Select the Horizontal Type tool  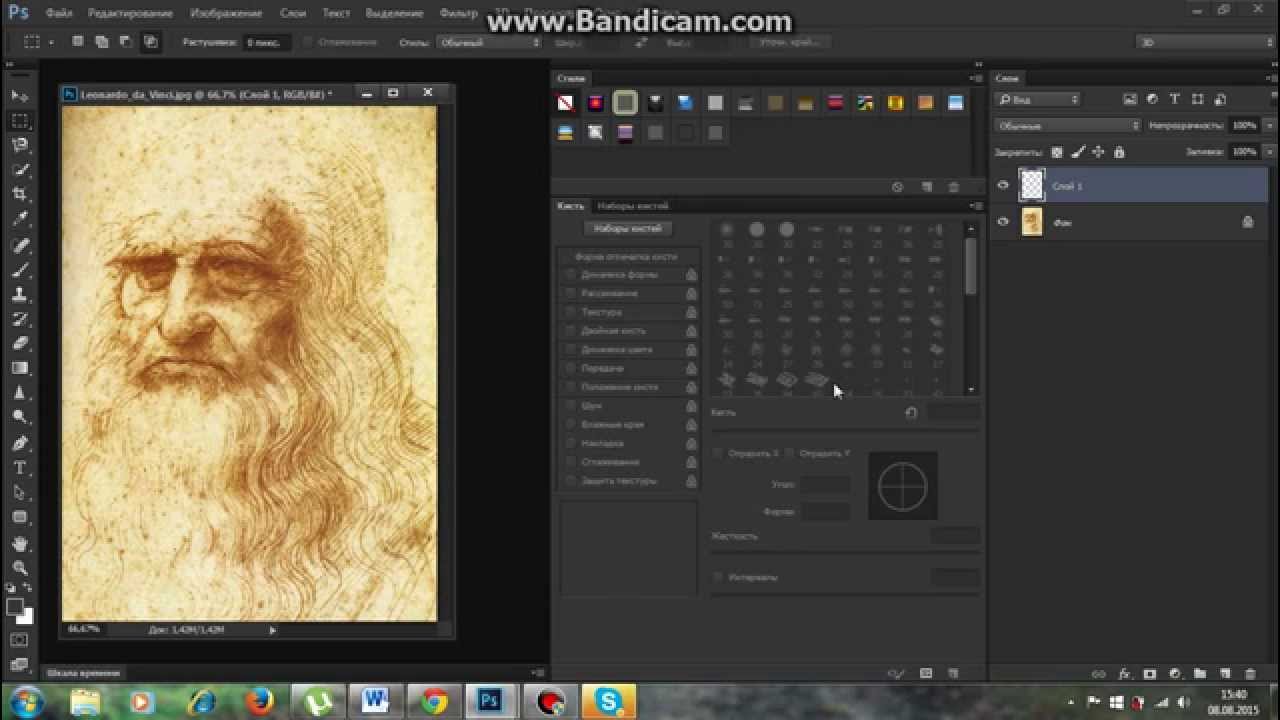click(x=20, y=468)
